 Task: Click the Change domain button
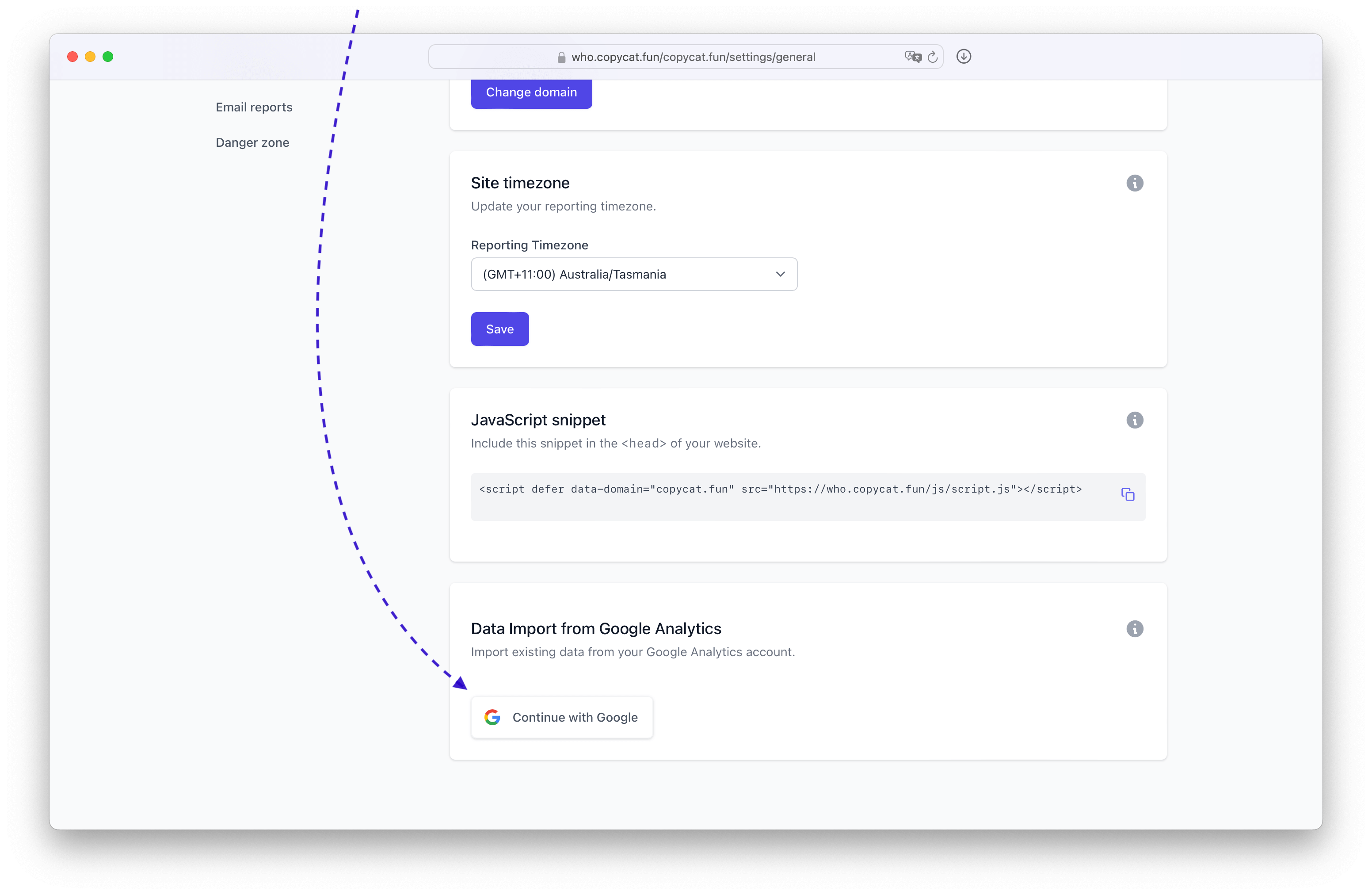(x=531, y=93)
